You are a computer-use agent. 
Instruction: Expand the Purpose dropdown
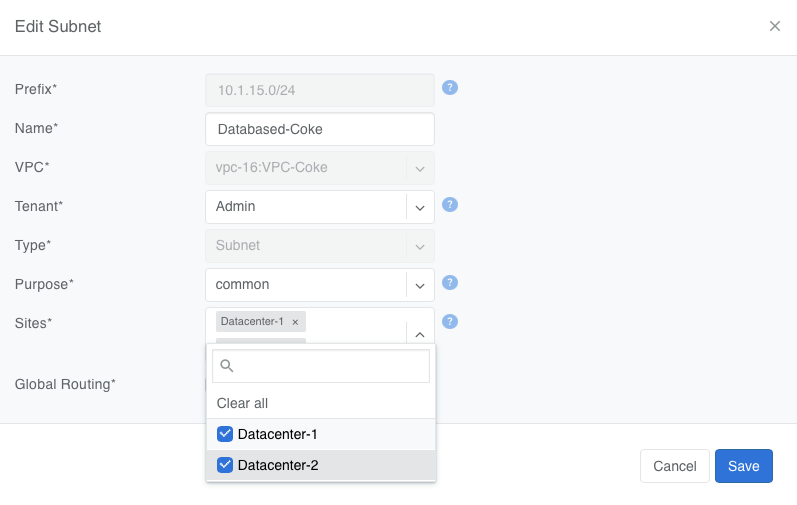(420, 285)
